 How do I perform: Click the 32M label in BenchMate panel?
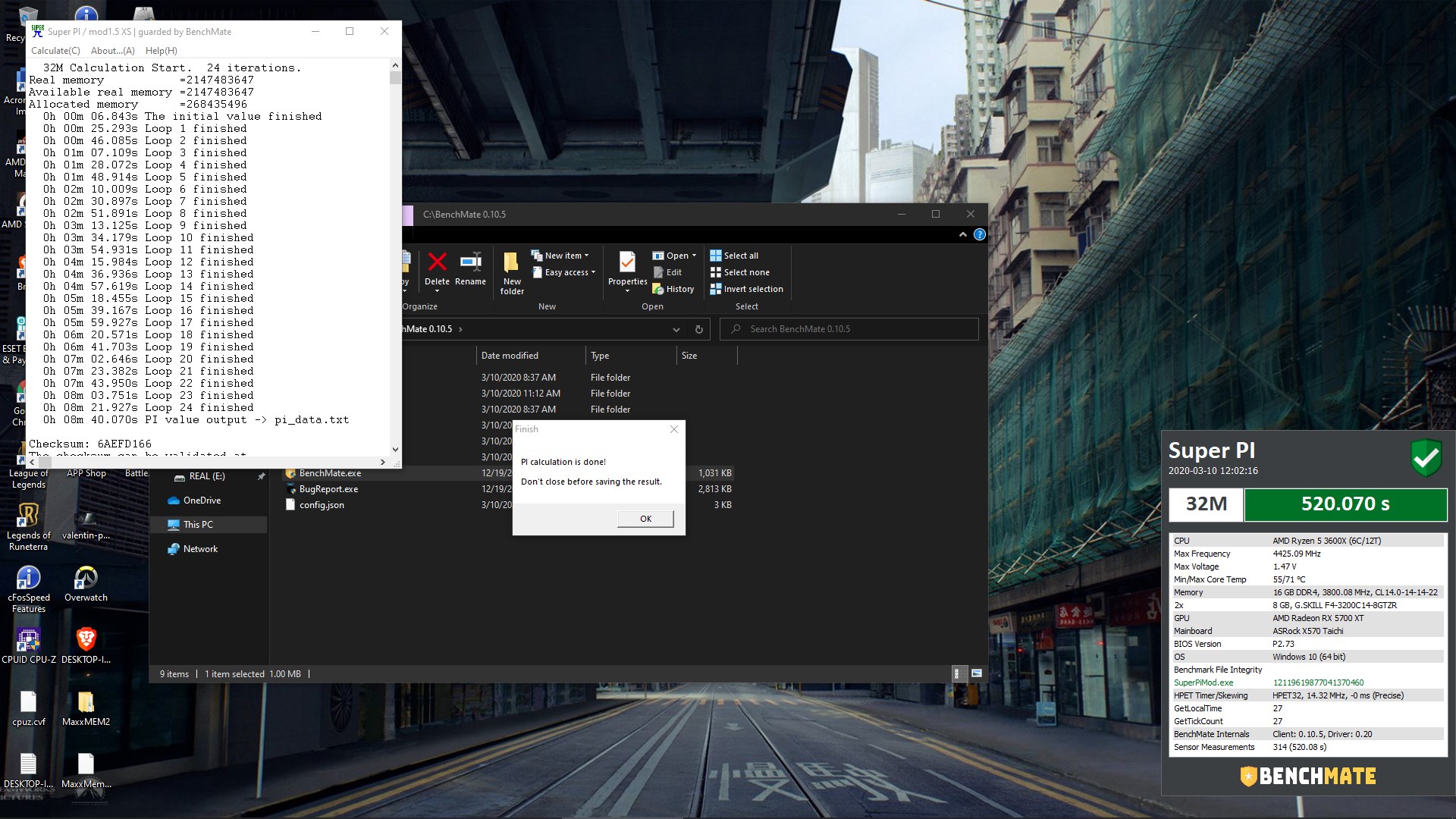click(1206, 504)
